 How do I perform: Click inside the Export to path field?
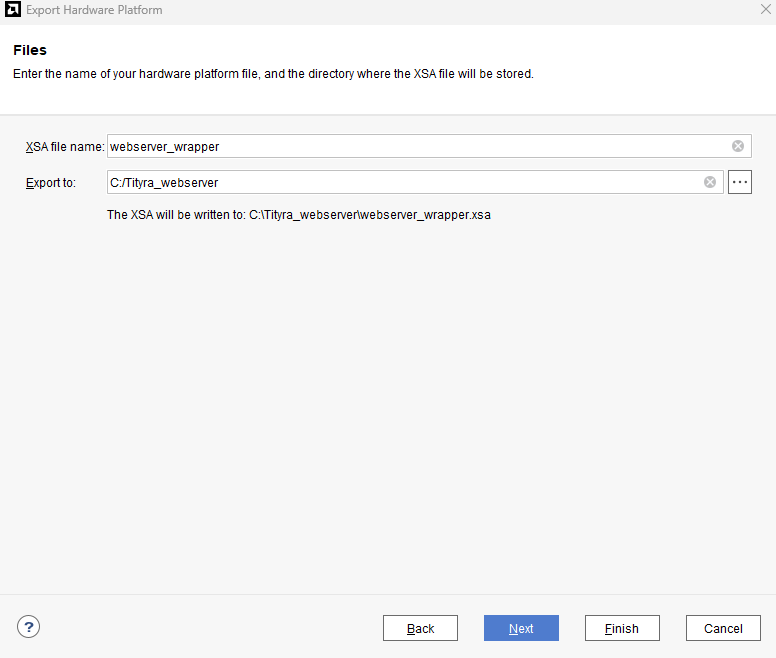tap(400, 182)
